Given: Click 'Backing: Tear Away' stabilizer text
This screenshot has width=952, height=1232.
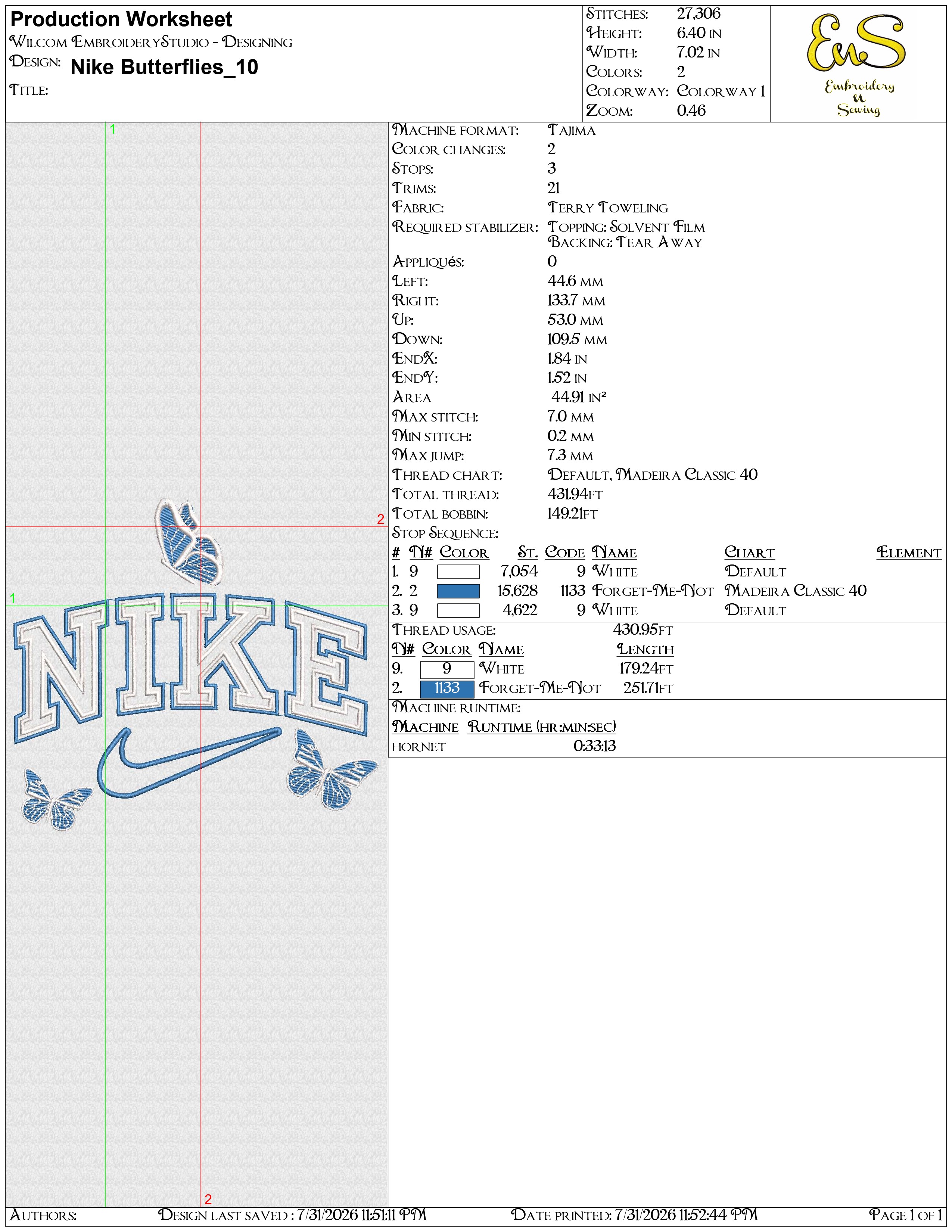Looking at the screenshot, I should [625, 243].
